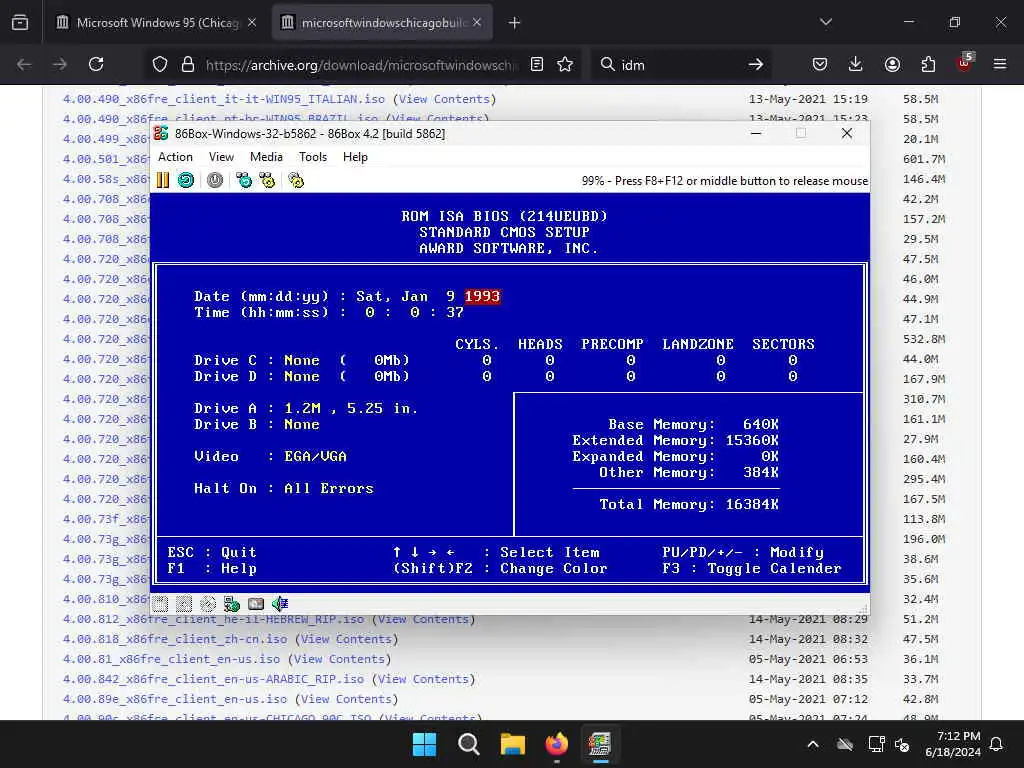Click the second floppy drive status bar icon
The width and height of the screenshot is (1024, 768).
tap(184, 604)
